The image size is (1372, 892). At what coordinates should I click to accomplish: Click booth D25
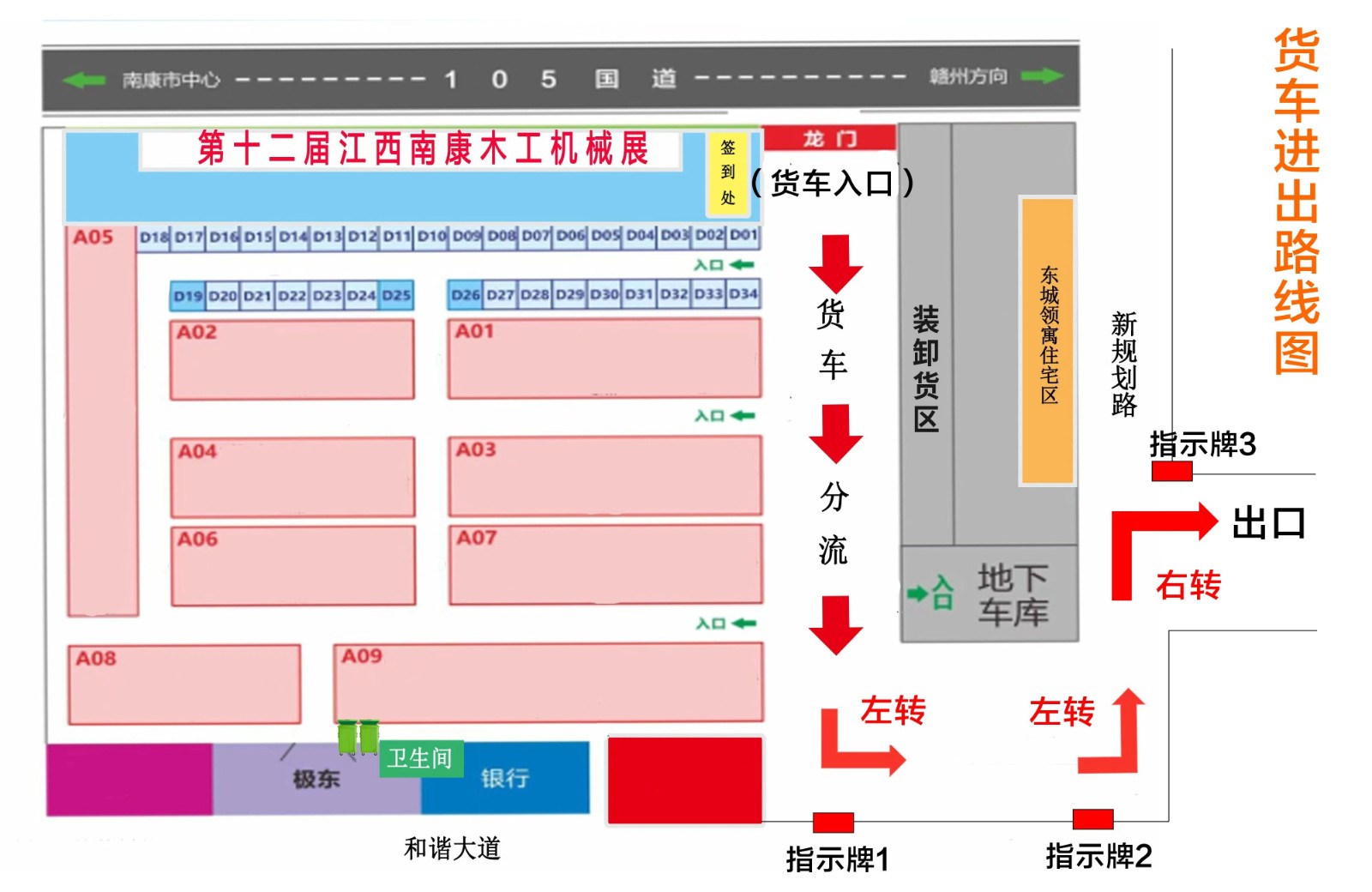[x=396, y=295]
